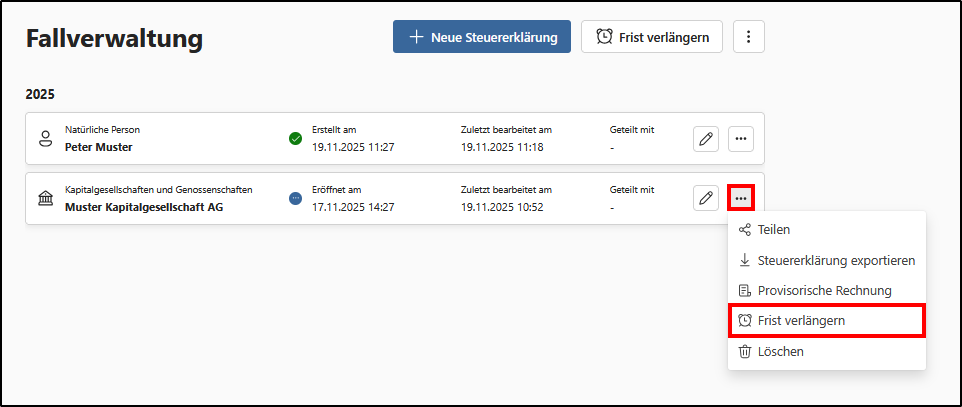Click the Frist verlängern header button
962x407 pixels.
tap(652, 37)
